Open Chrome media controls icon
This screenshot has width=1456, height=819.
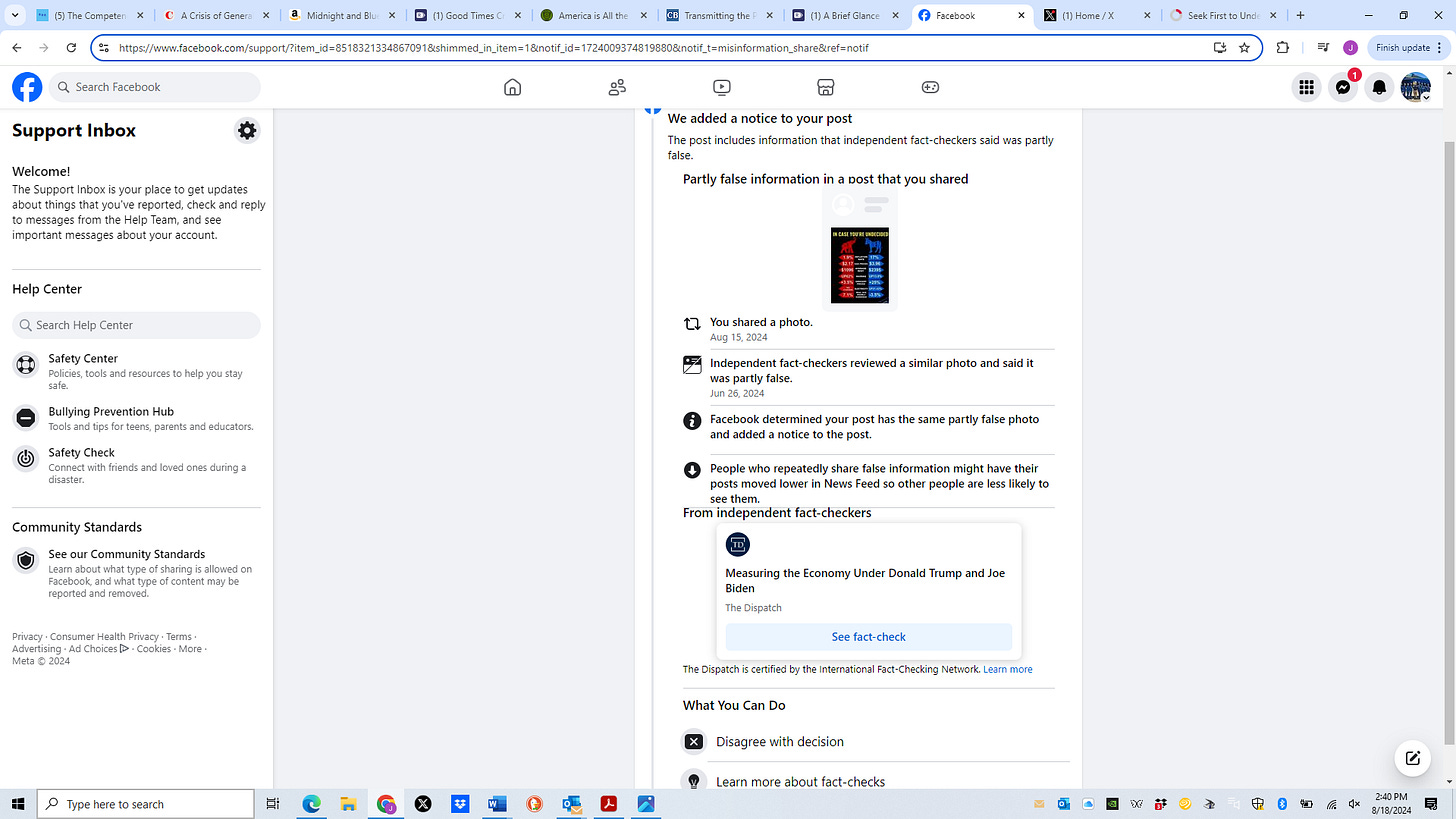point(1323,47)
